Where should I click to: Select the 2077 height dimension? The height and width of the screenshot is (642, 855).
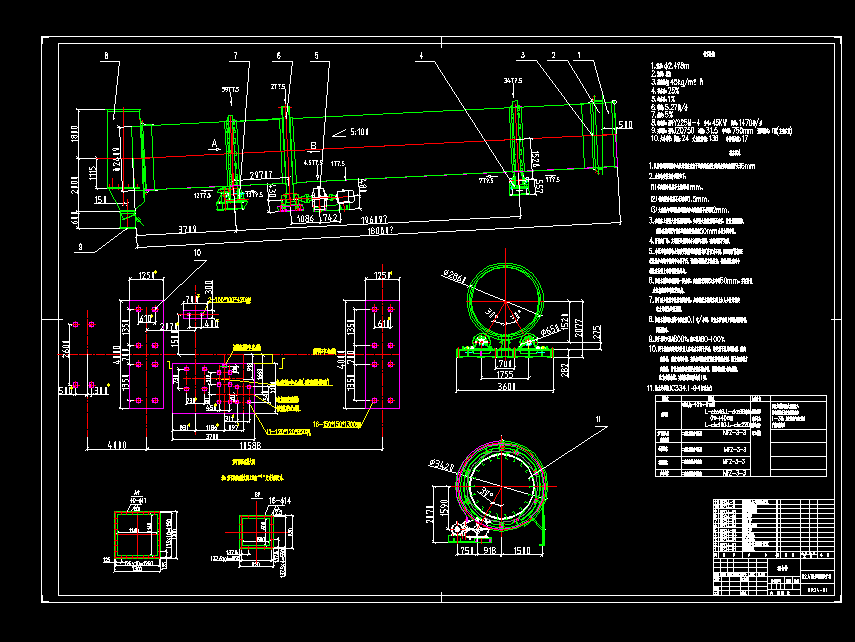point(579,328)
